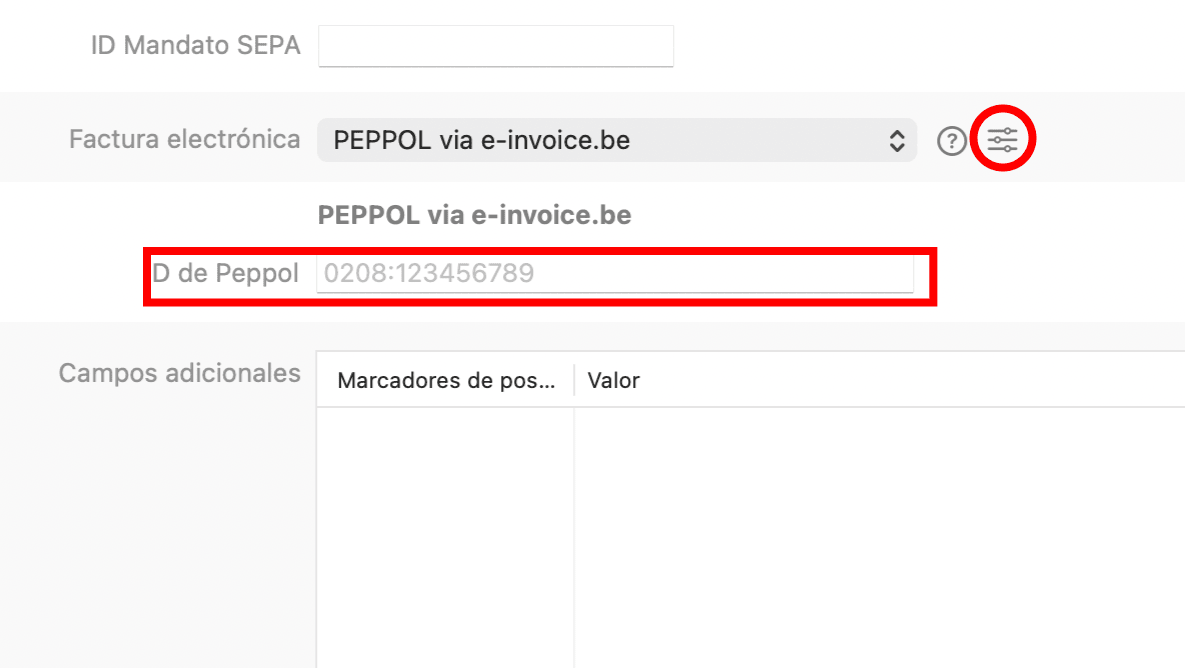Select the Valor column header
Viewport: 1185px width, 668px height.
(612, 381)
